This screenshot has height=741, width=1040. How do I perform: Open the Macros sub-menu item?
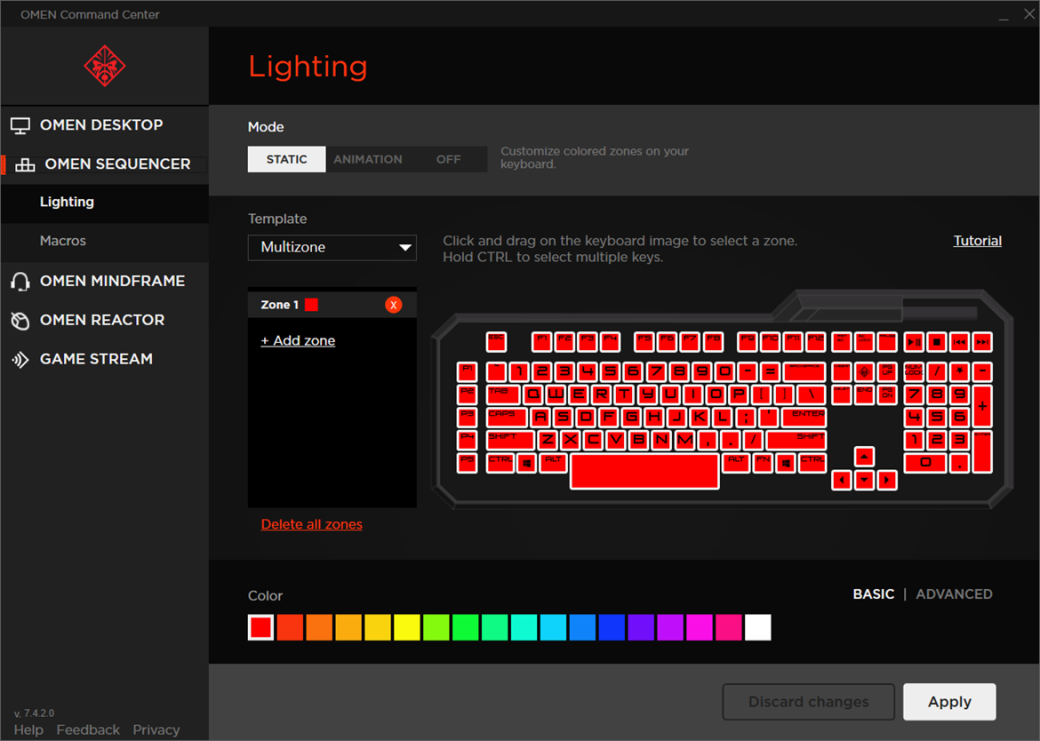point(63,241)
